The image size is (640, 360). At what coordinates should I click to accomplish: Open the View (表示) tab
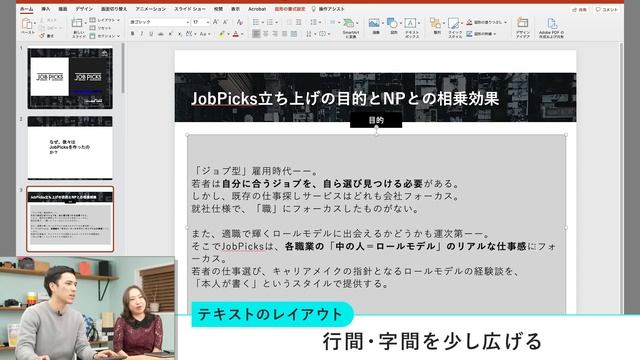236,9
